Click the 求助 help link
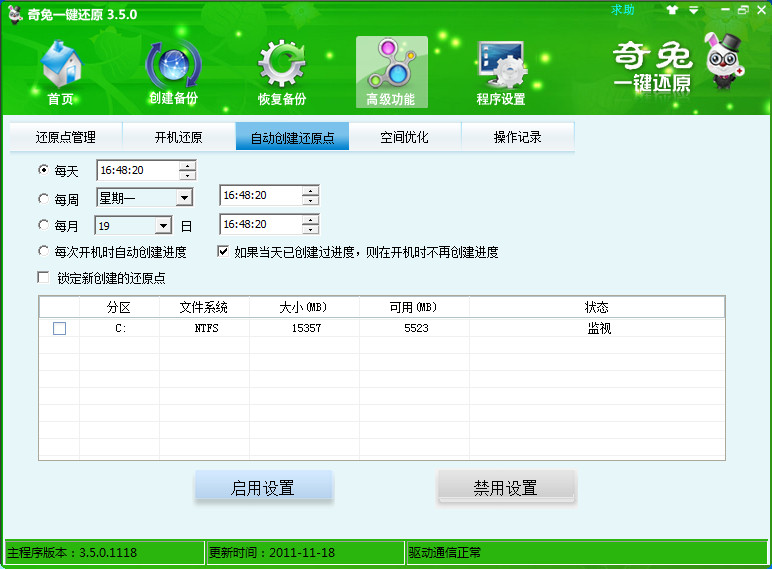This screenshot has width=772, height=569. tap(622, 10)
